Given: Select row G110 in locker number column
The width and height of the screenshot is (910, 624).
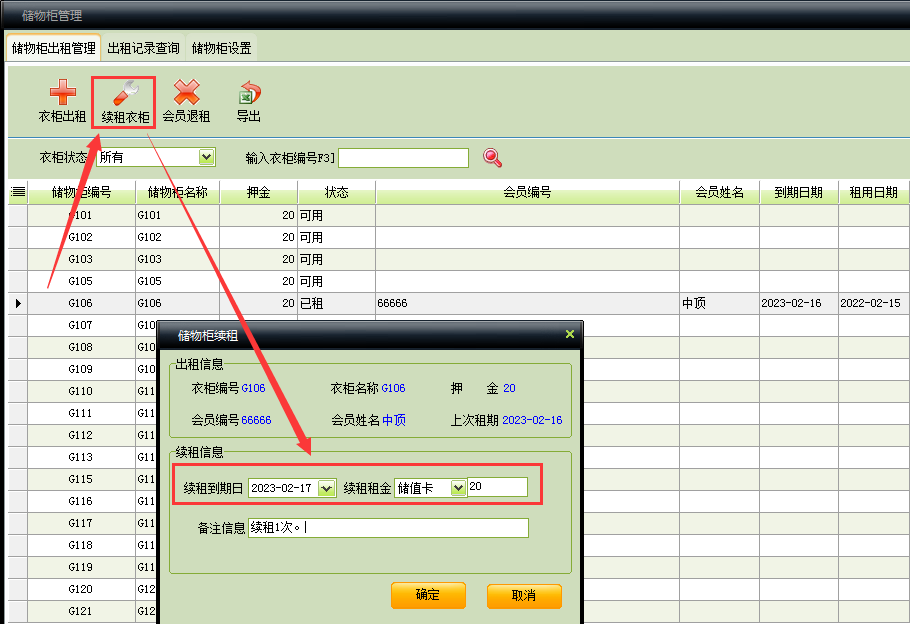Looking at the screenshot, I should pos(81,391).
